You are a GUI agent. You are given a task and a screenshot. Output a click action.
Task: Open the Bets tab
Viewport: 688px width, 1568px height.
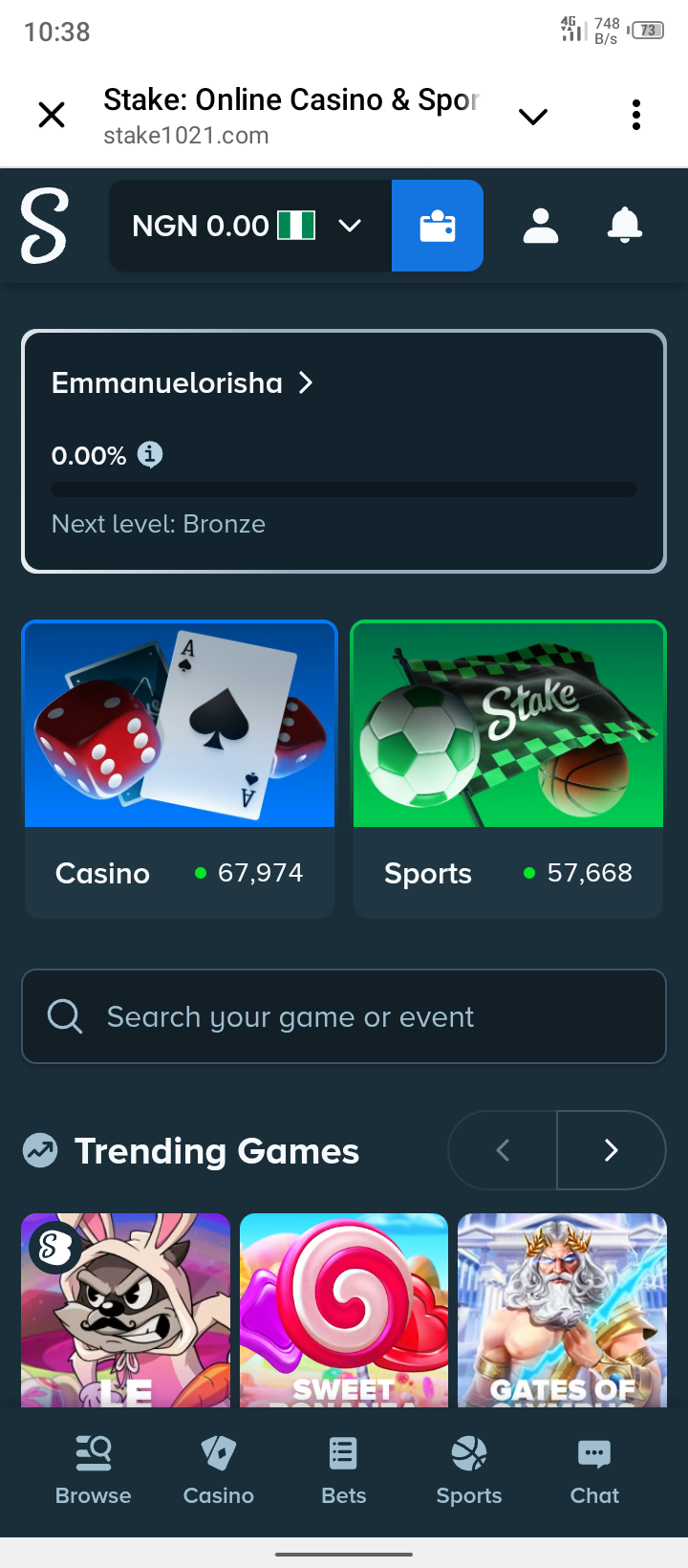pyautogui.click(x=344, y=1470)
